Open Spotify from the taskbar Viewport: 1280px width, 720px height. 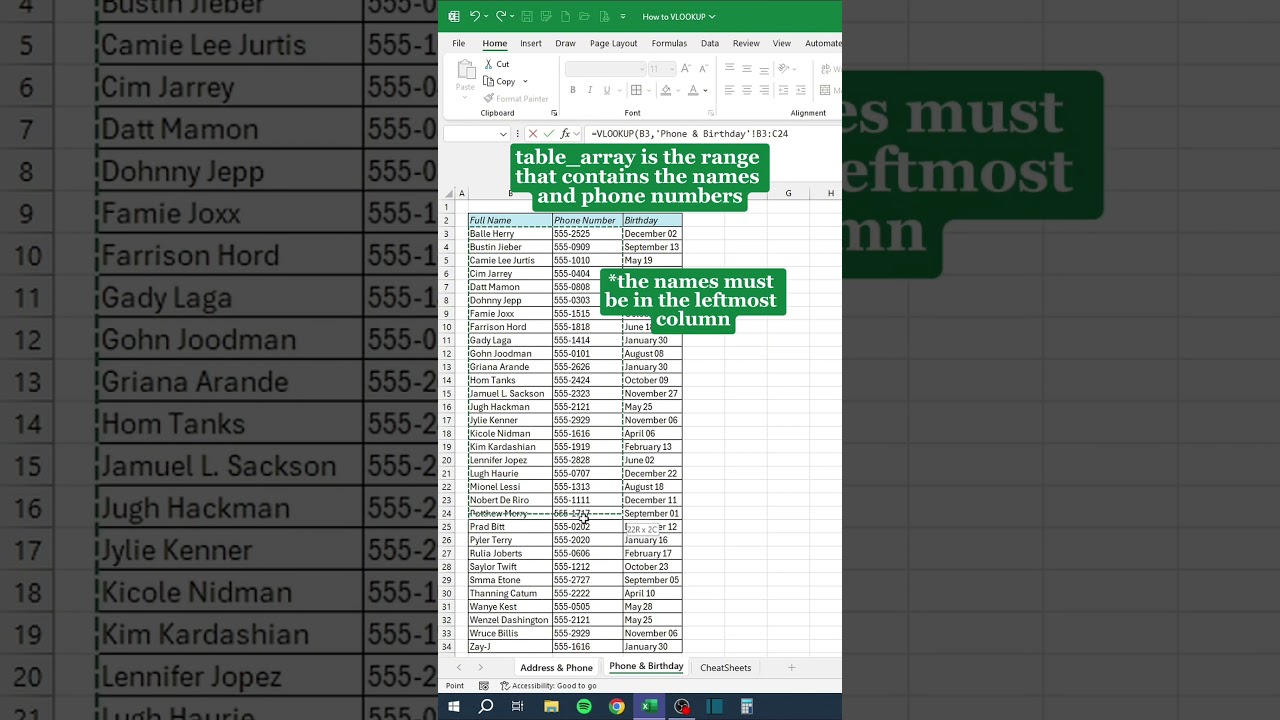coord(585,706)
